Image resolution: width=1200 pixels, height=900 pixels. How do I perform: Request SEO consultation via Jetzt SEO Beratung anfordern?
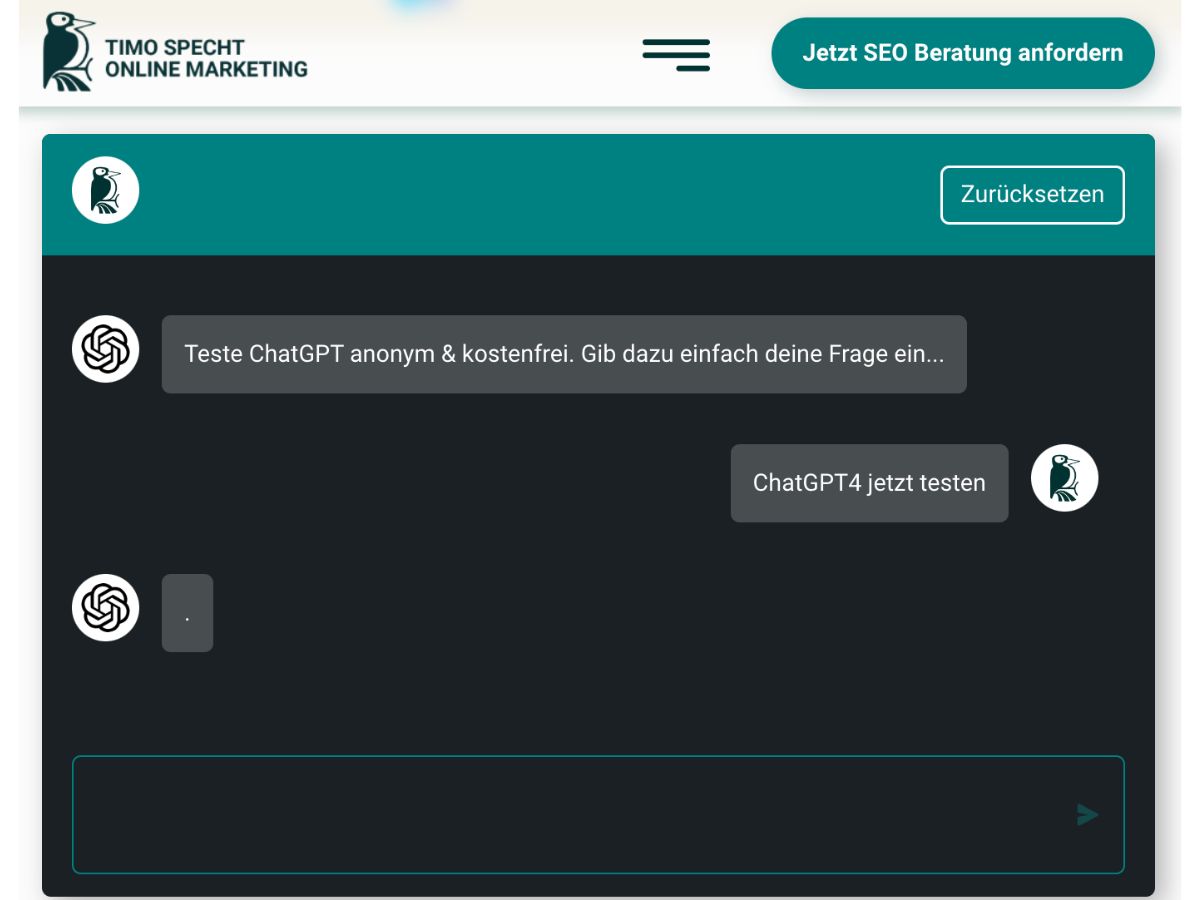[963, 53]
